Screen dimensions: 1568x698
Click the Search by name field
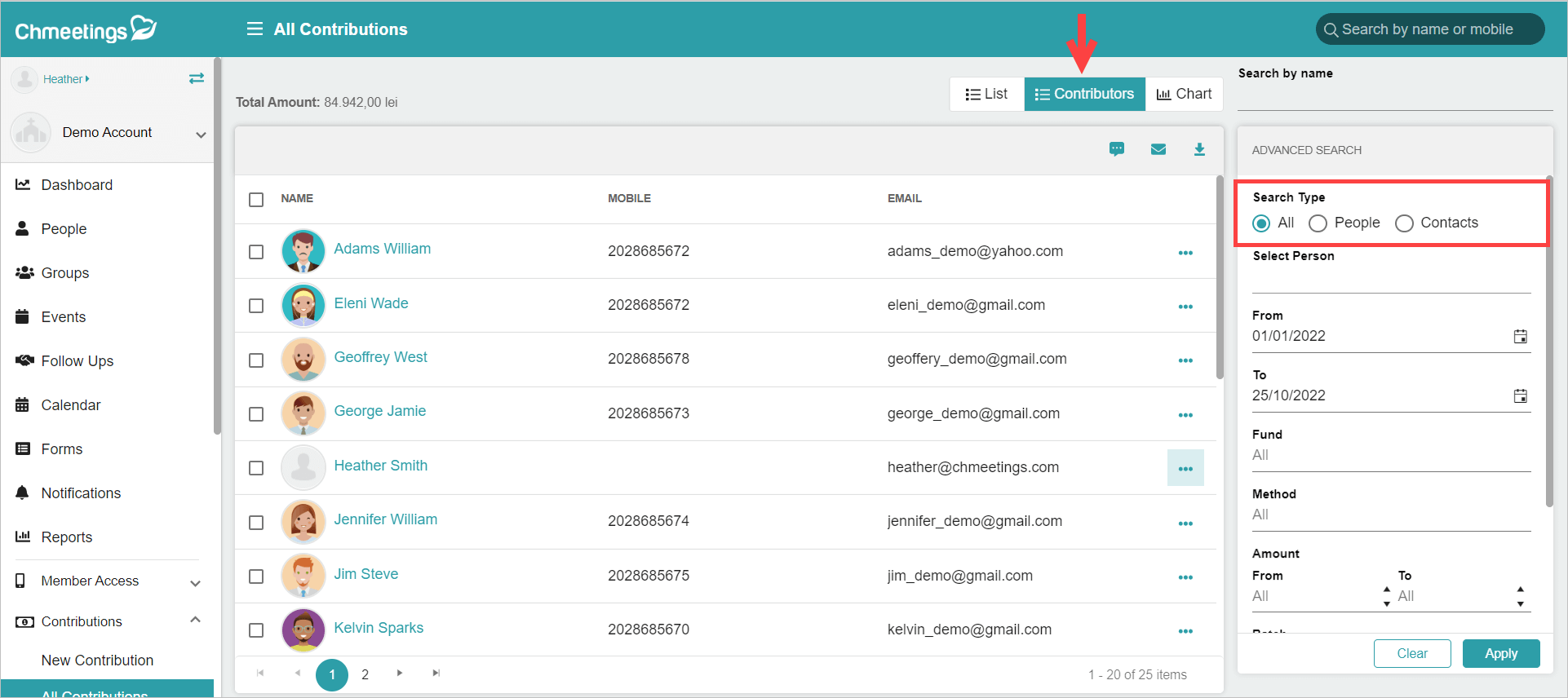click(x=1395, y=98)
